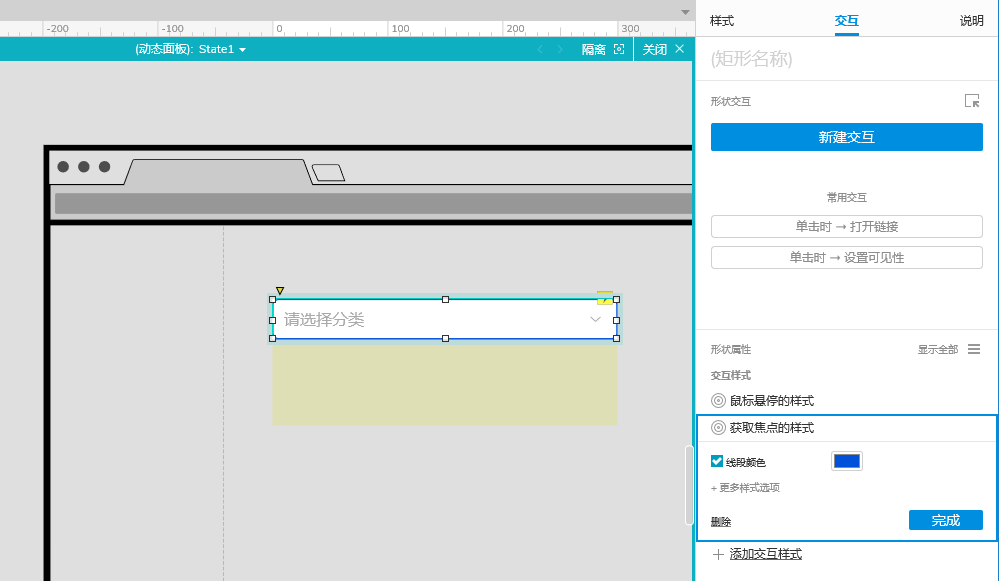Open the shape properties hamburger menu
The width and height of the screenshot is (999, 581).
[x=974, y=349]
